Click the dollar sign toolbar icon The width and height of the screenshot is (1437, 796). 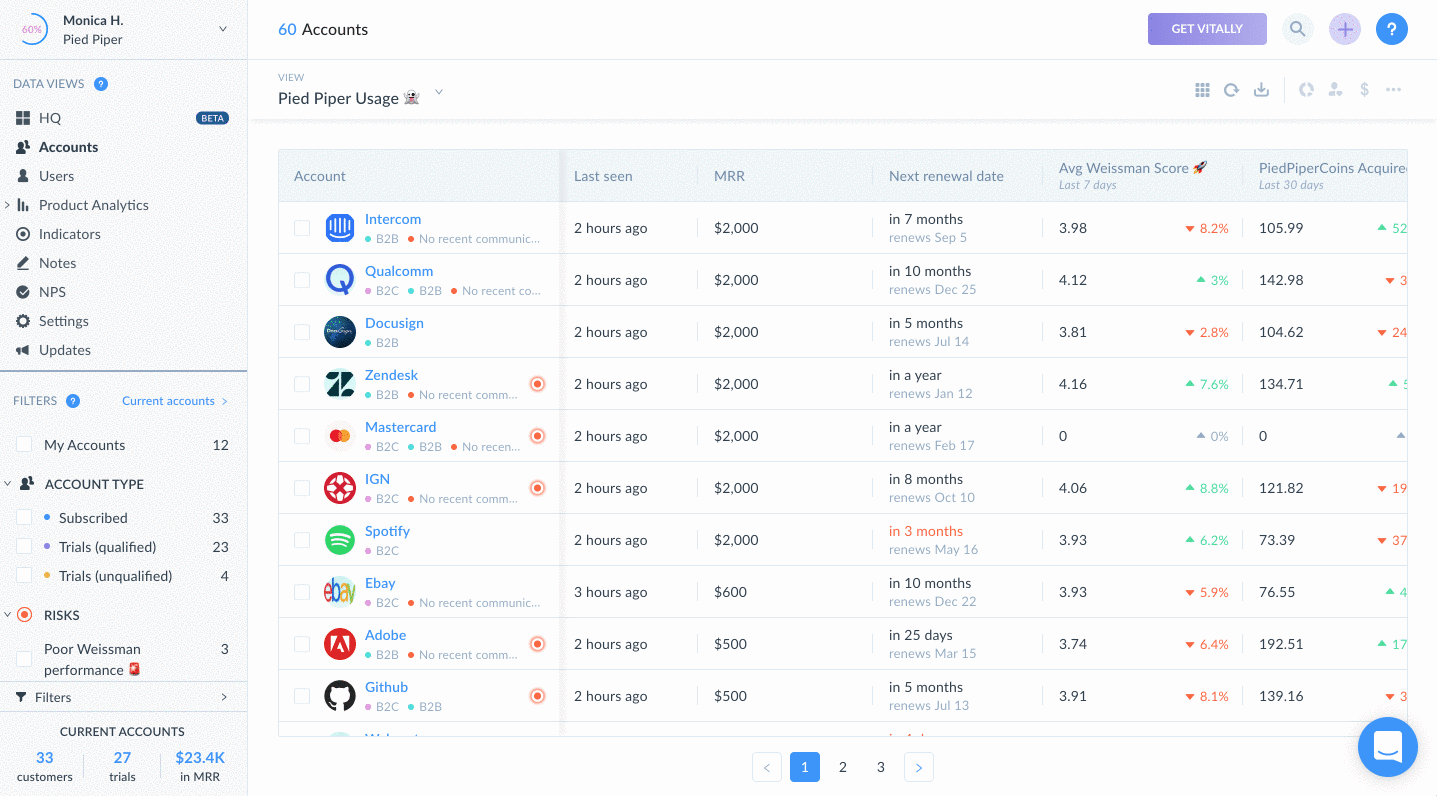1364,90
